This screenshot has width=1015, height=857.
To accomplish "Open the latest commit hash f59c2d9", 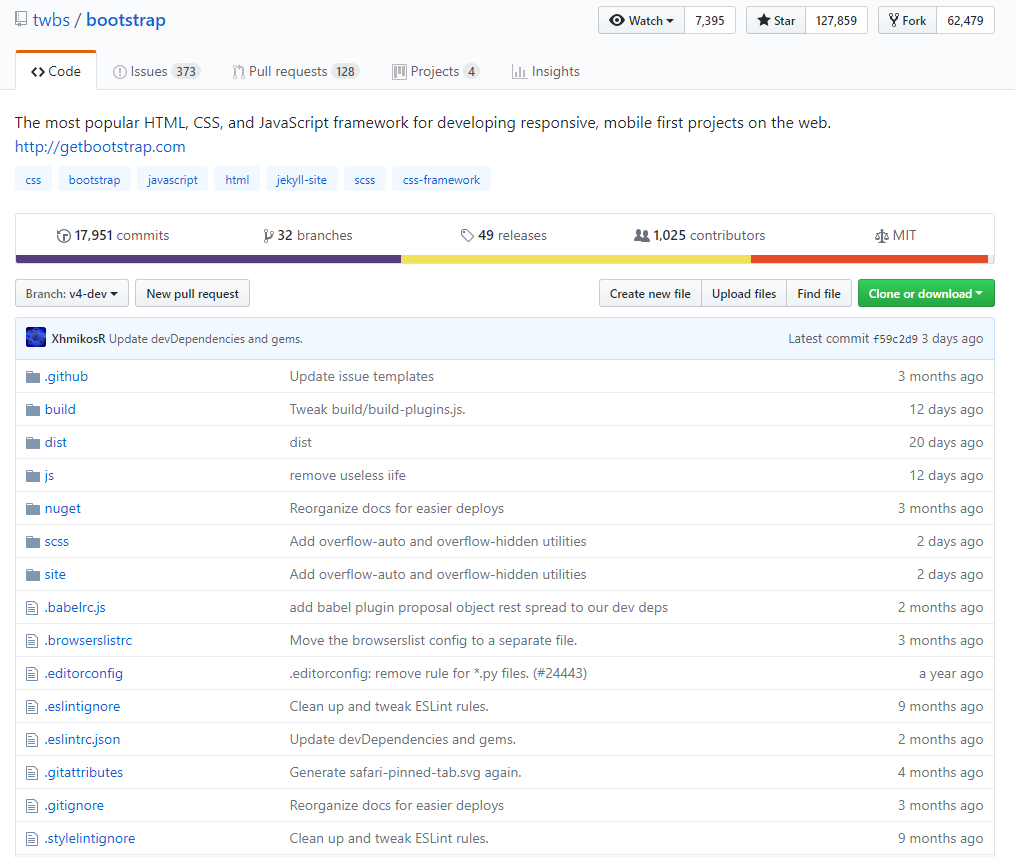I will click(x=895, y=339).
